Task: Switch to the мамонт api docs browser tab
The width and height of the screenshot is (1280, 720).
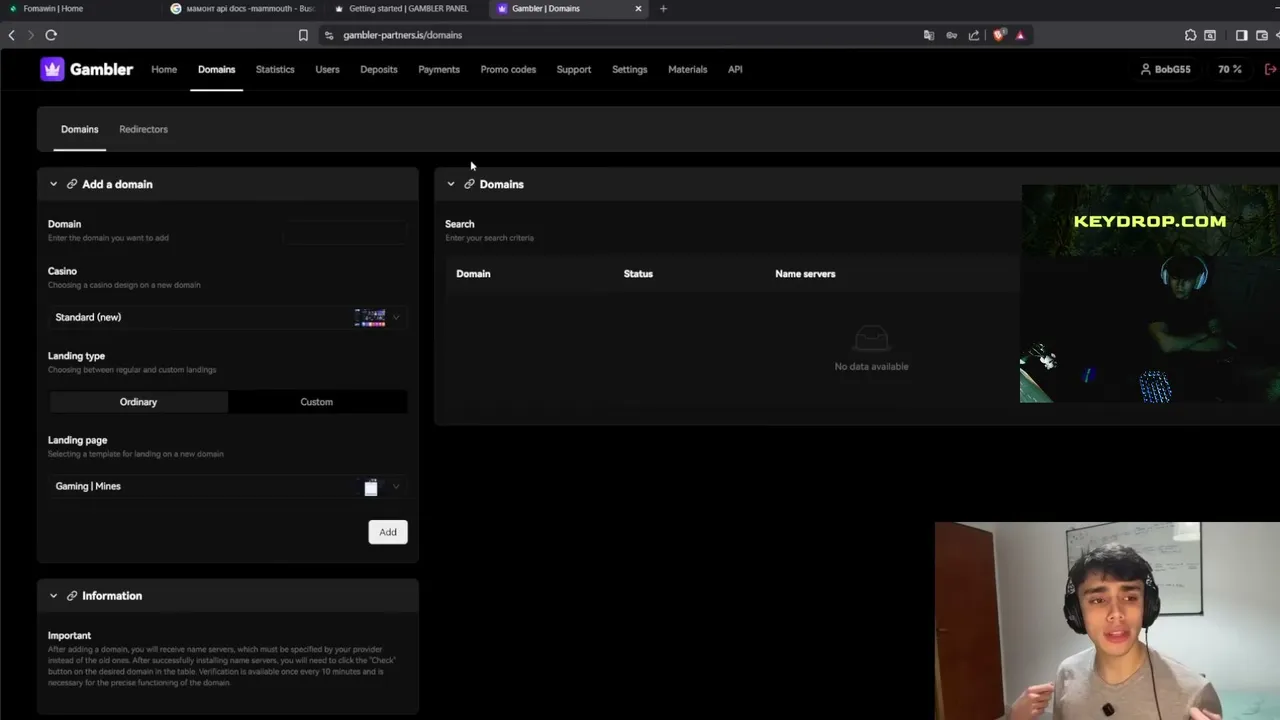Action: pos(243,9)
